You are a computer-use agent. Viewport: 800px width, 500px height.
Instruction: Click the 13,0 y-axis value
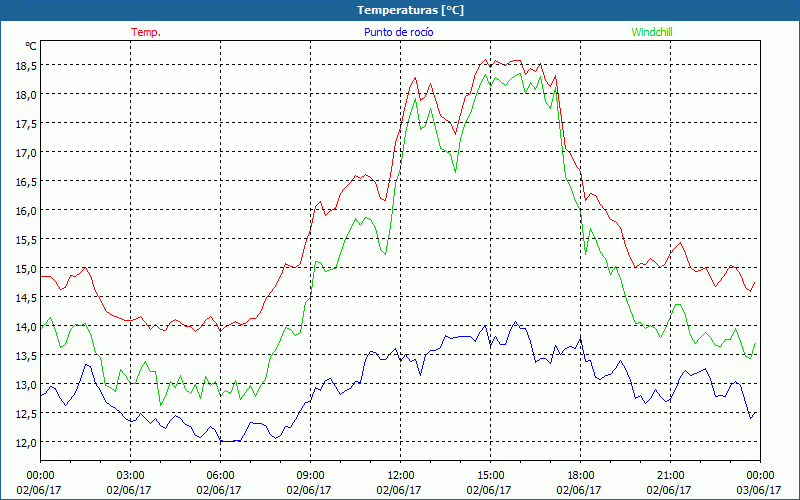pos(25,385)
